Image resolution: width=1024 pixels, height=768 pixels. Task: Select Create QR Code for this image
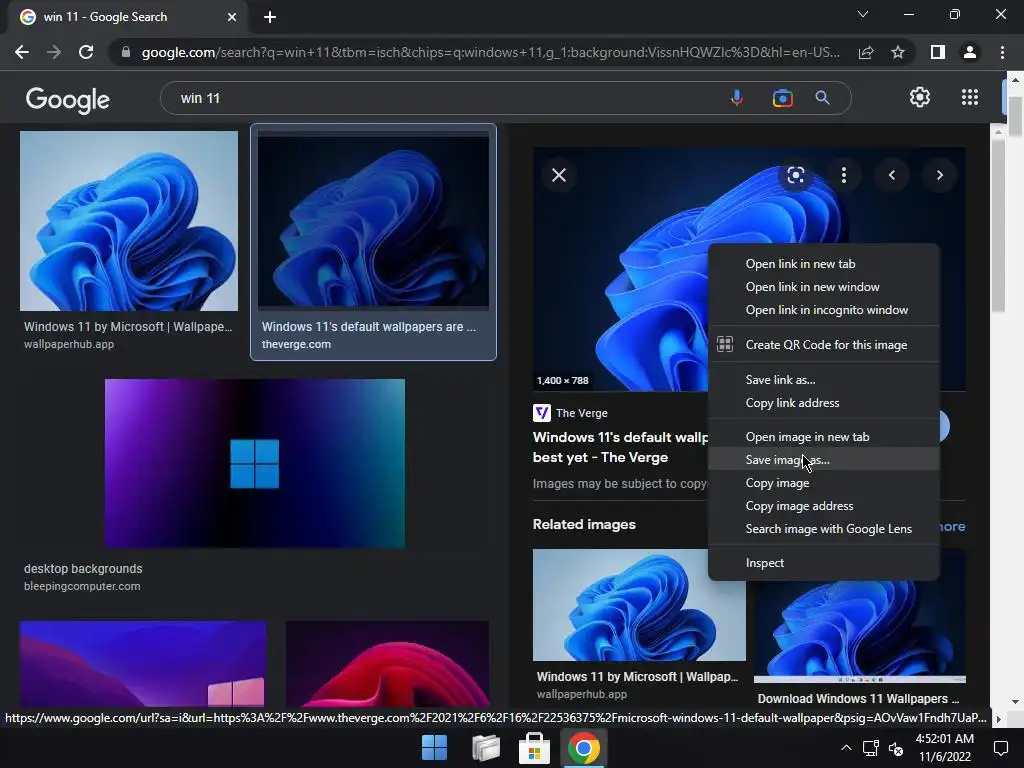824,345
